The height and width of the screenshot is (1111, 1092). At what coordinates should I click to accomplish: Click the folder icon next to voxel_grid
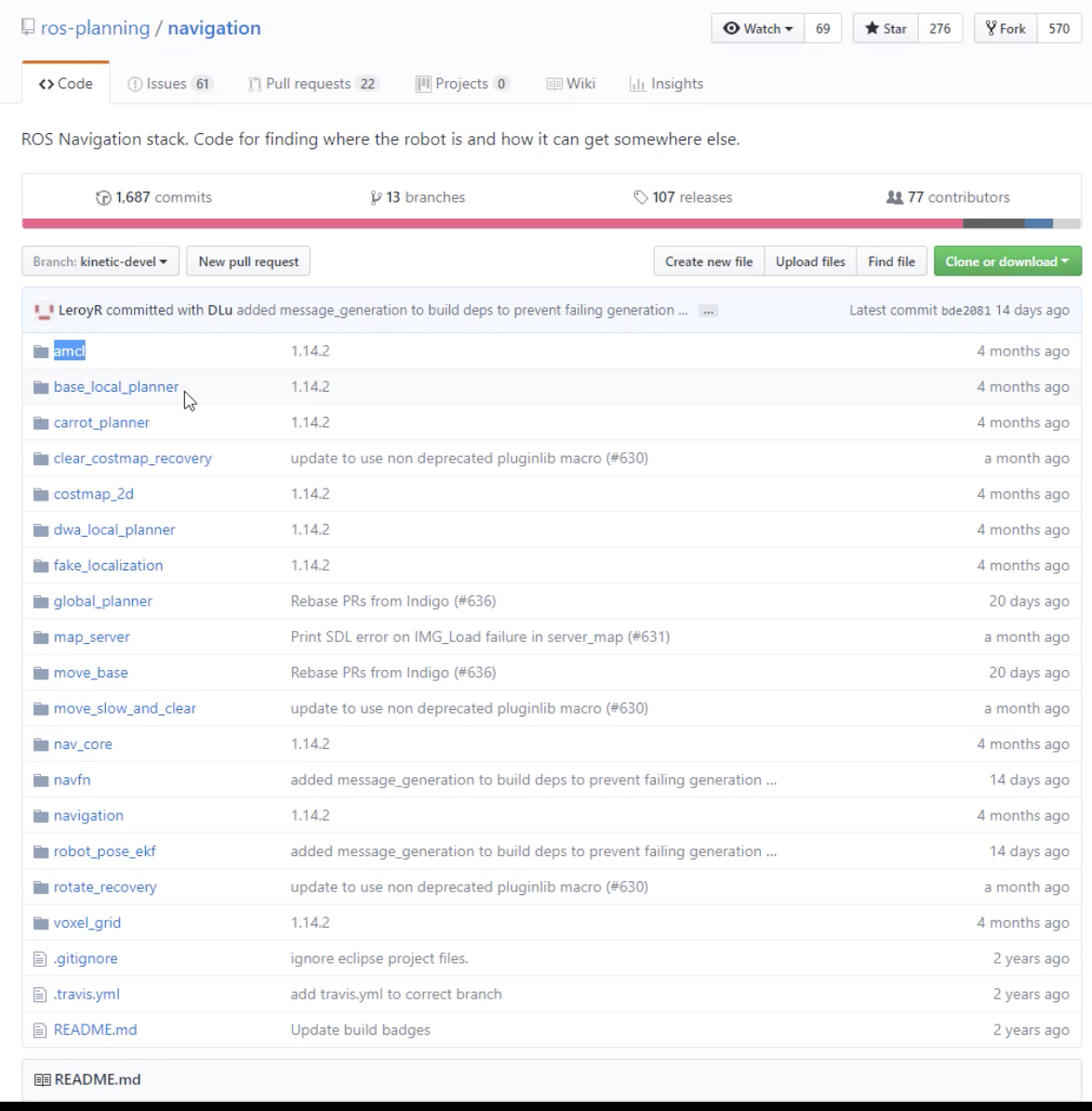click(40, 923)
